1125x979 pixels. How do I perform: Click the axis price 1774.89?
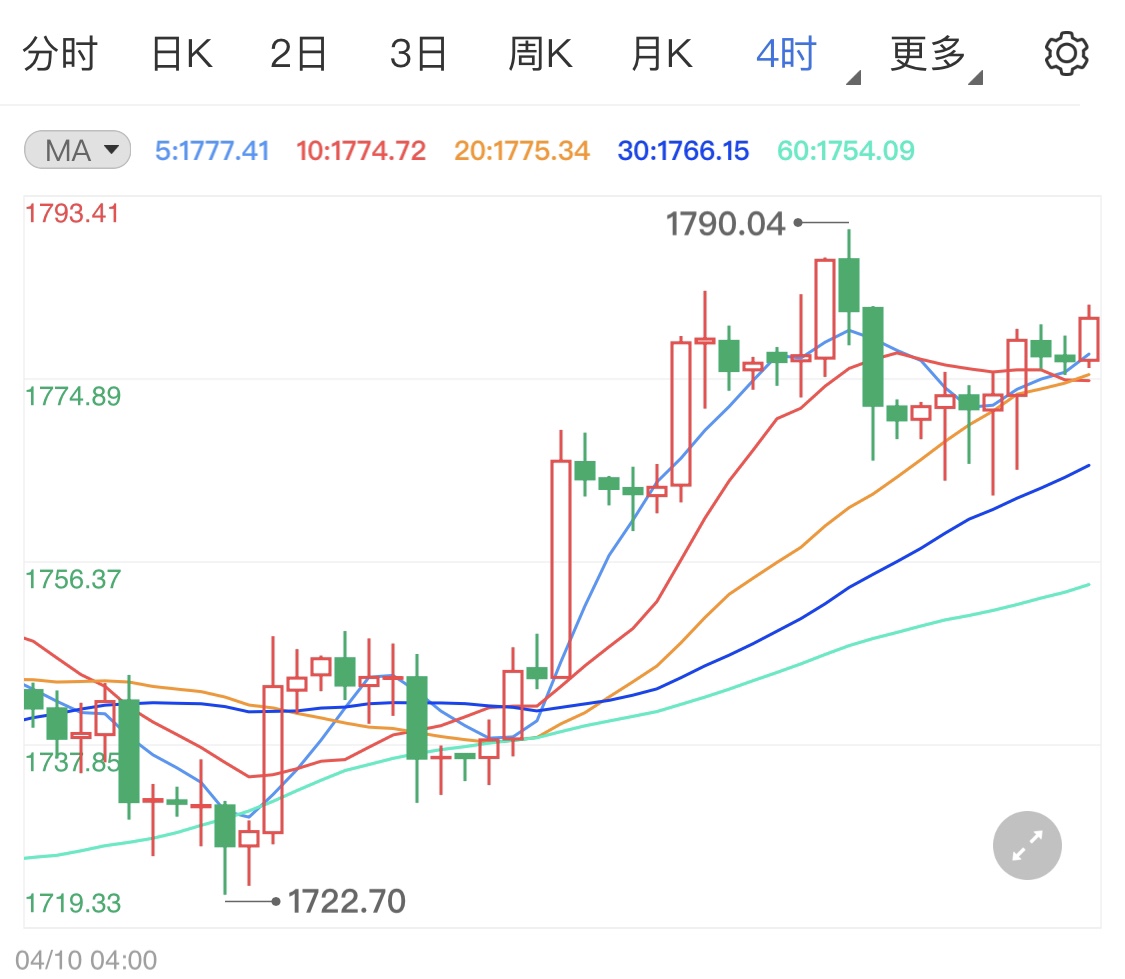pyautogui.click(x=73, y=397)
